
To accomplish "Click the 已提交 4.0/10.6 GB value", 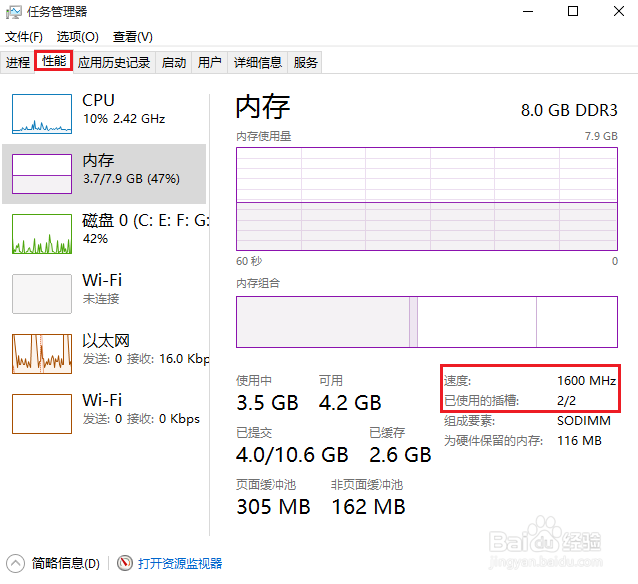I will point(292,455).
